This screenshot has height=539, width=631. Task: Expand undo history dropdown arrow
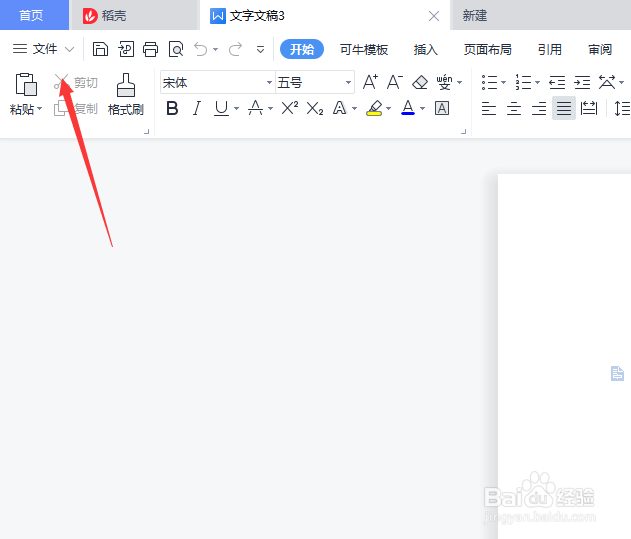tap(216, 50)
